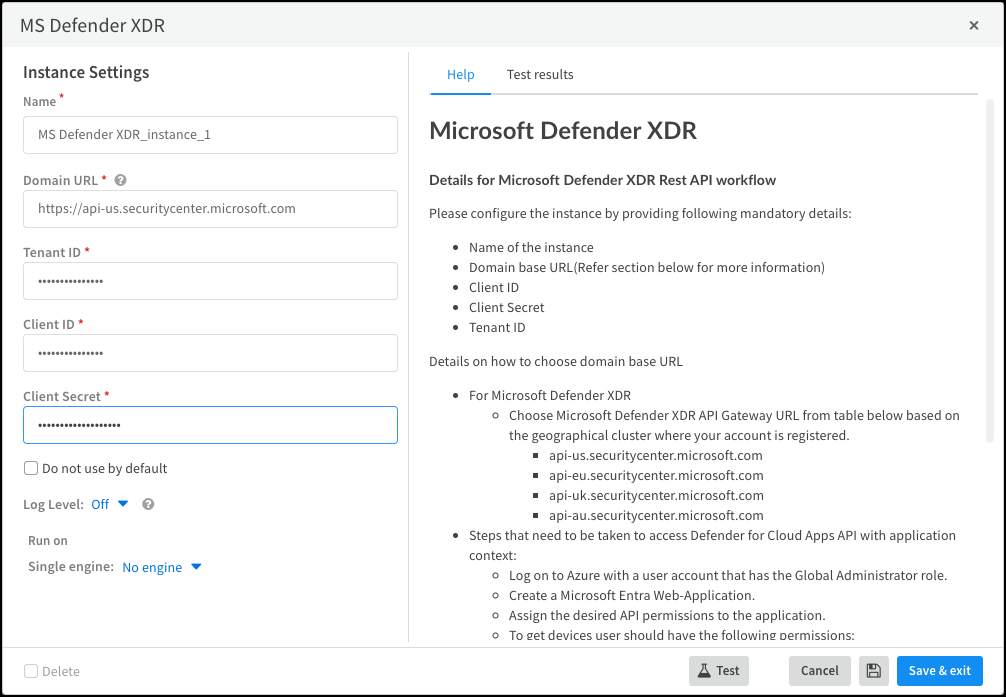The image size is (1006, 697).
Task: Open the Log Level dropdown
Action: 110,505
